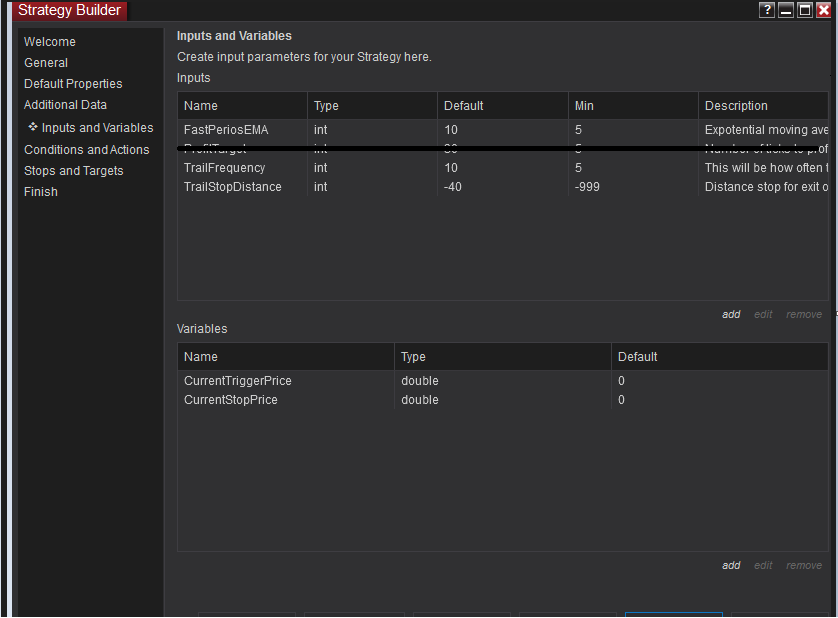The image size is (838, 618).
Task: Select the FastPeriosEMA input row
Action: pyautogui.click(x=226, y=130)
